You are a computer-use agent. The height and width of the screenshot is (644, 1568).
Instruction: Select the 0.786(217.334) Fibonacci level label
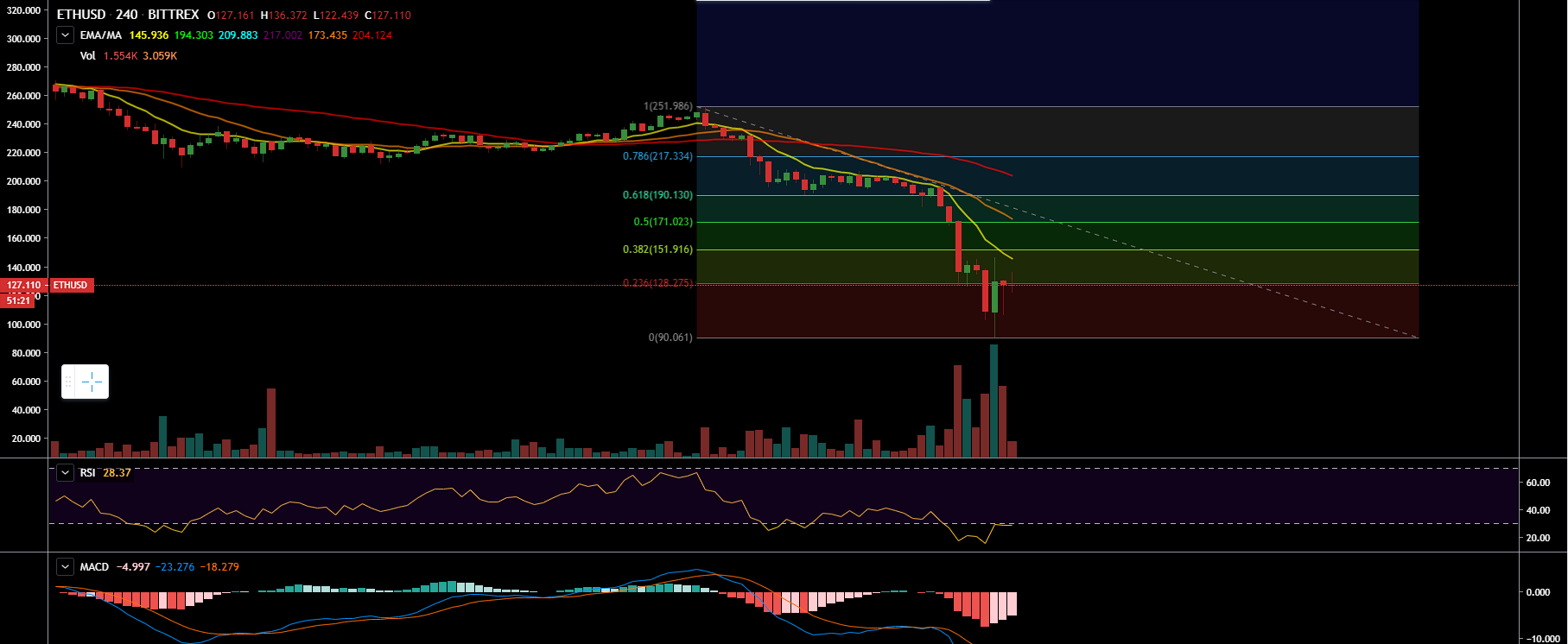[x=657, y=156]
